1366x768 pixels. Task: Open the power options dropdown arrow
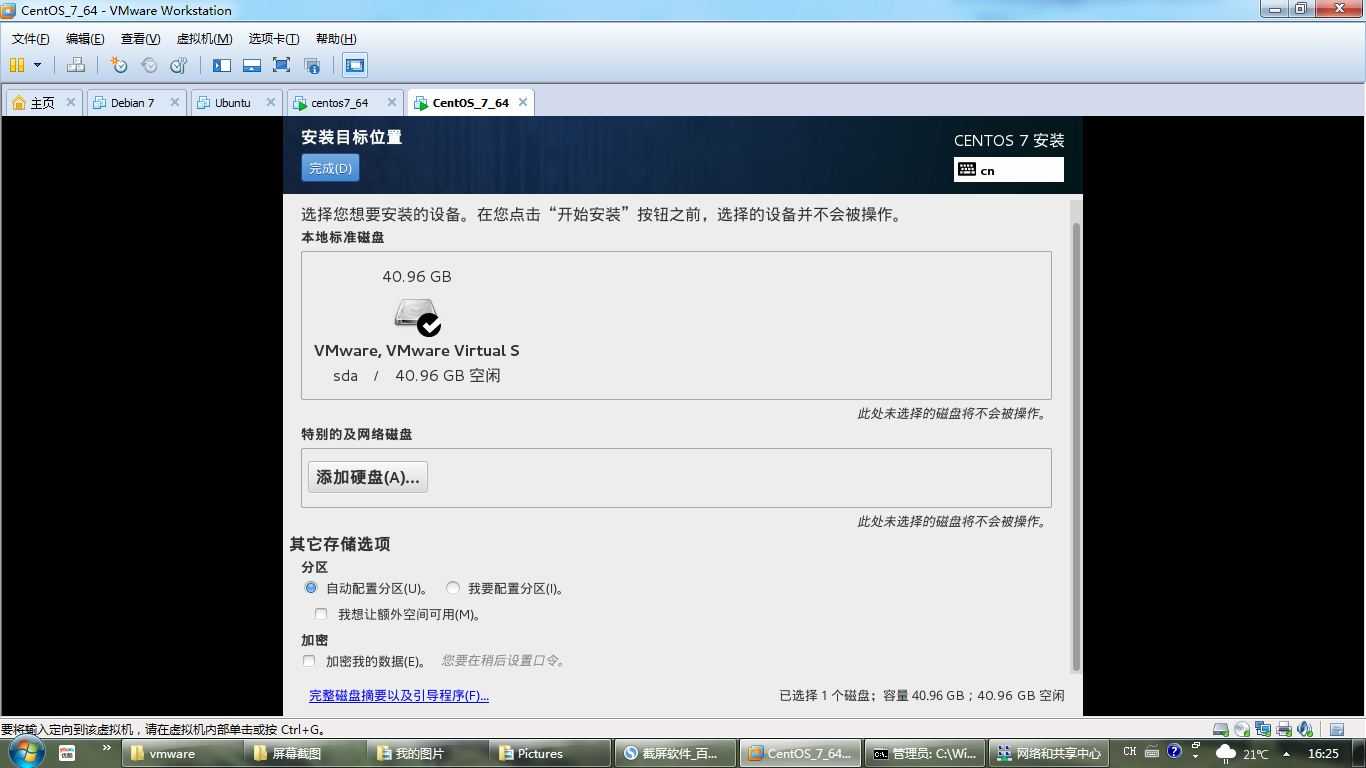point(38,65)
